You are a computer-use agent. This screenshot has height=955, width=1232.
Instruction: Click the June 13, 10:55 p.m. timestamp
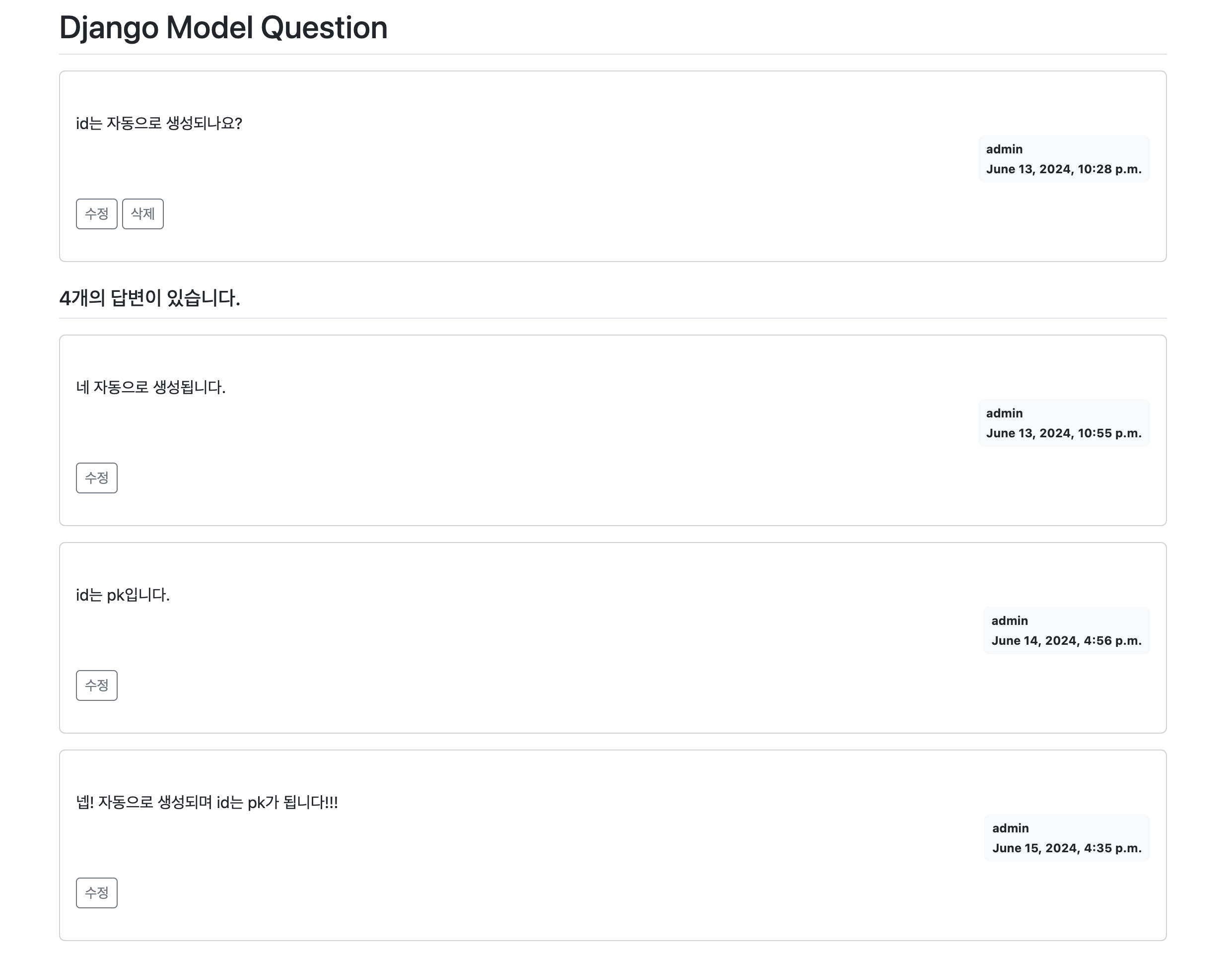pos(1064,433)
